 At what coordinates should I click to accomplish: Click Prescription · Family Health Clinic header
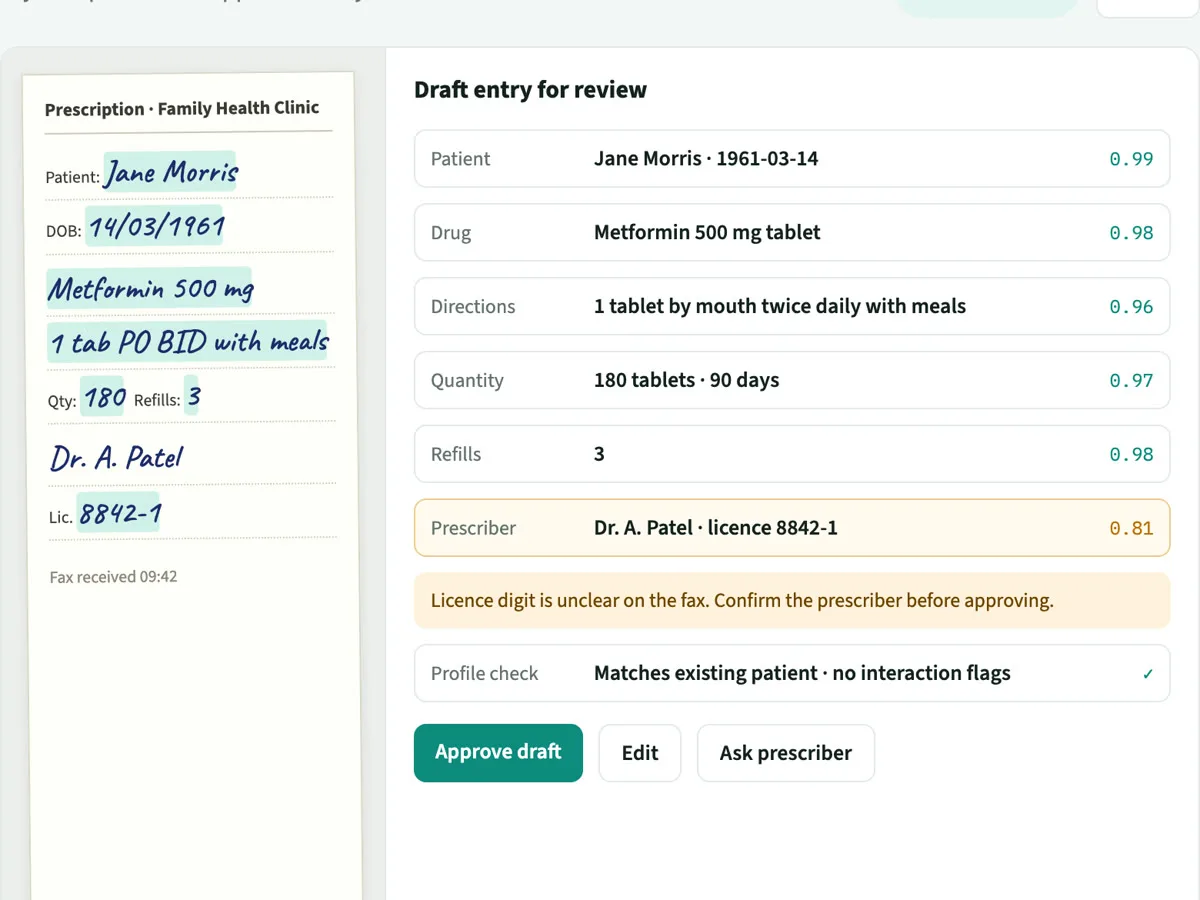point(182,108)
